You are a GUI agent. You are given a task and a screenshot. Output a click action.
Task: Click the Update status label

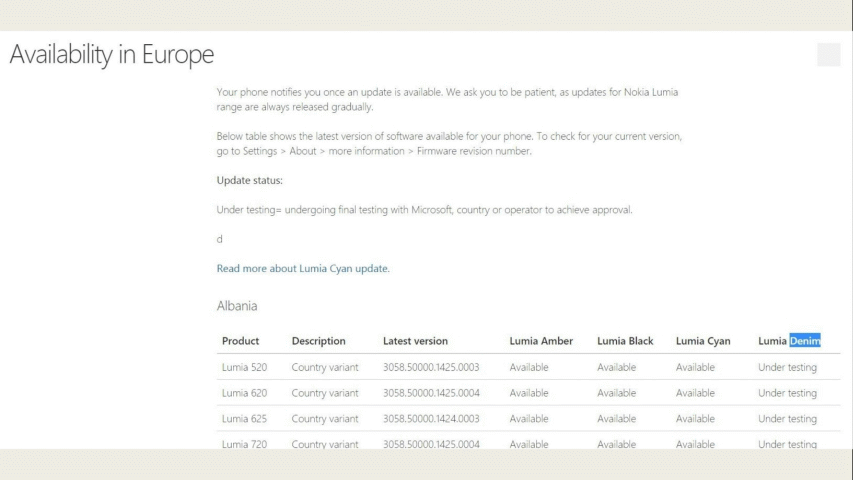point(250,180)
